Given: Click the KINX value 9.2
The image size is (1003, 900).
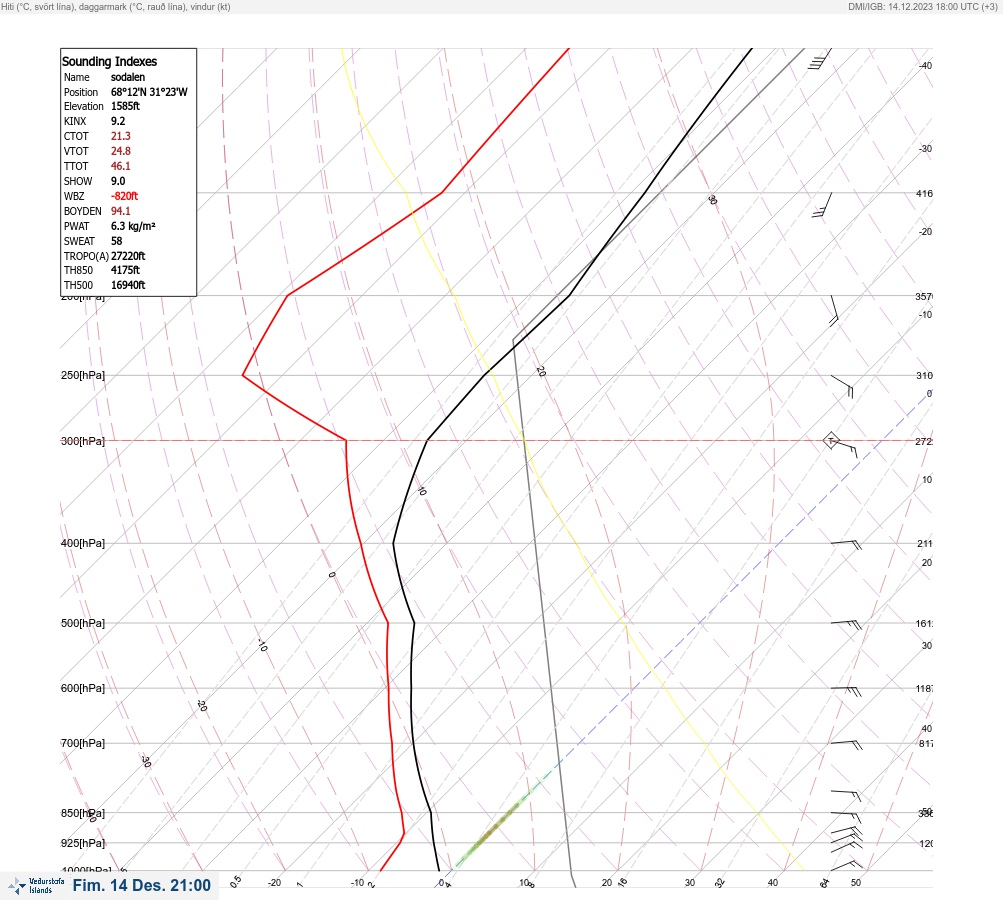Looking at the screenshot, I should click(118, 121).
